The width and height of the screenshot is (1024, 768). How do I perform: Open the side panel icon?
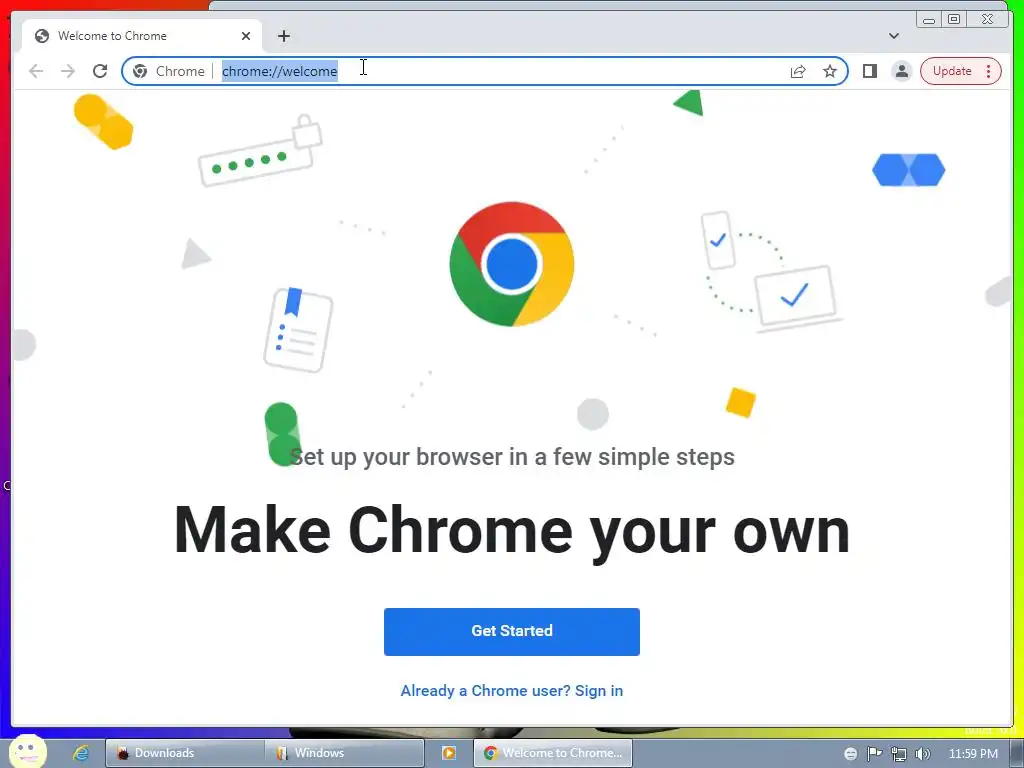tap(869, 71)
